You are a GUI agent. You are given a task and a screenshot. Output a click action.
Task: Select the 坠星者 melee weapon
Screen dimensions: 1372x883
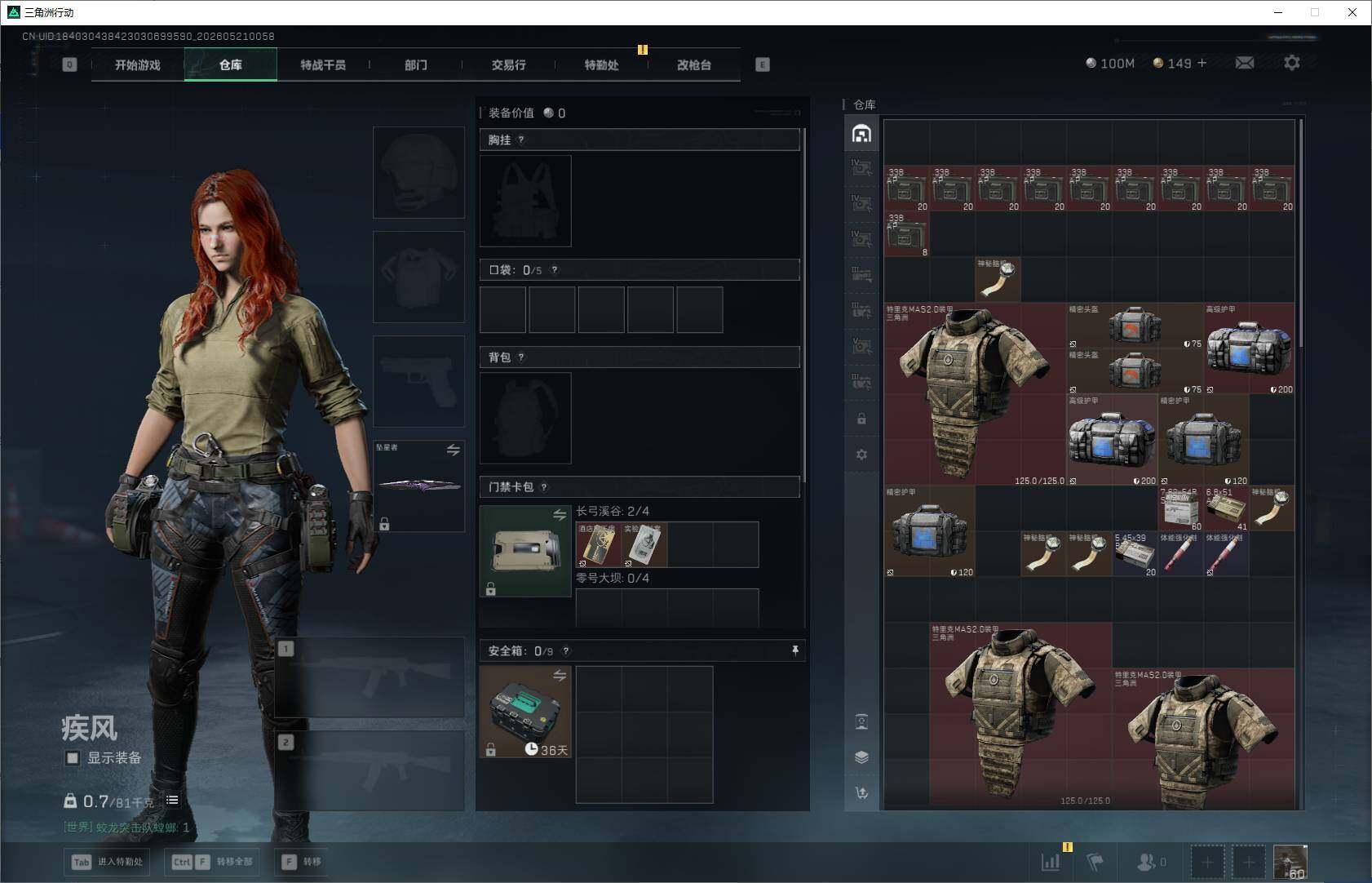(418, 486)
